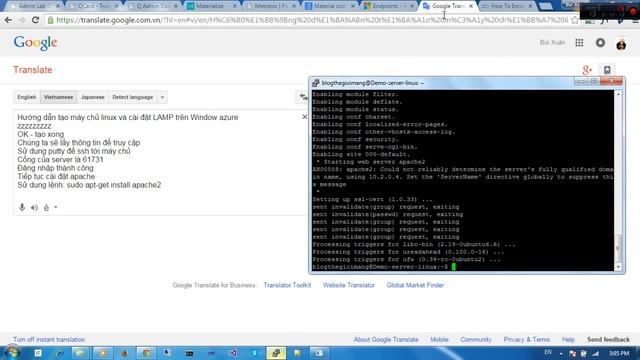Click the Google logo
Viewport: 640px width, 360px height.
coord(36,42)
